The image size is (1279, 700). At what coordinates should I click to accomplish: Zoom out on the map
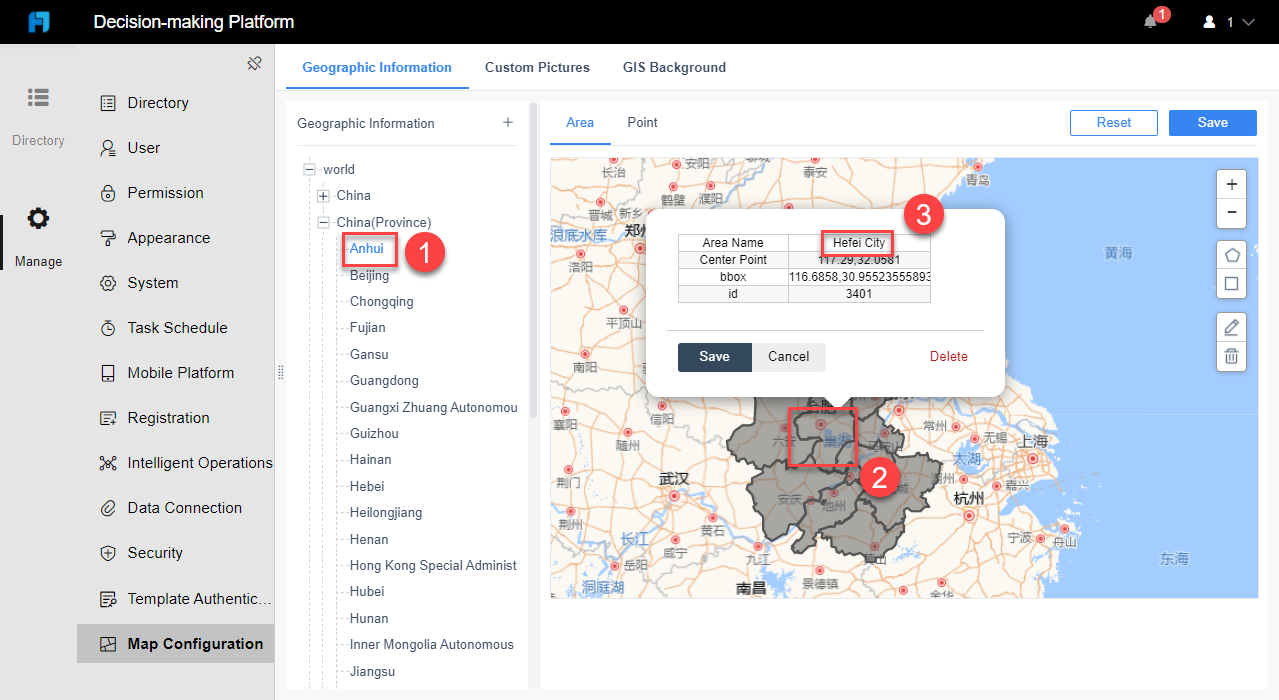tap(1231, 212)
